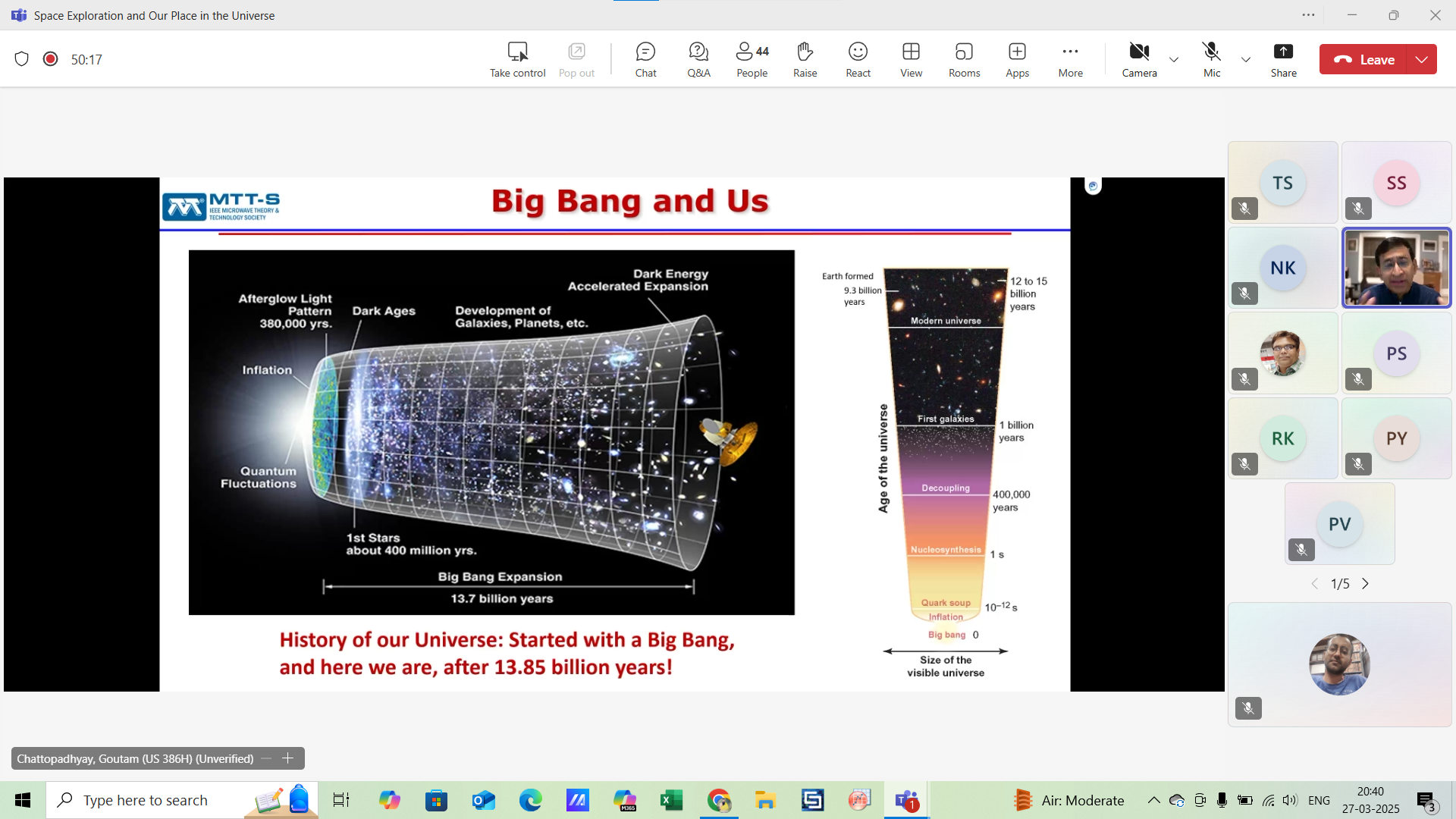Screen dimensions: 1456x819
Task: Go to next participants page
Action: [1366, 584]
